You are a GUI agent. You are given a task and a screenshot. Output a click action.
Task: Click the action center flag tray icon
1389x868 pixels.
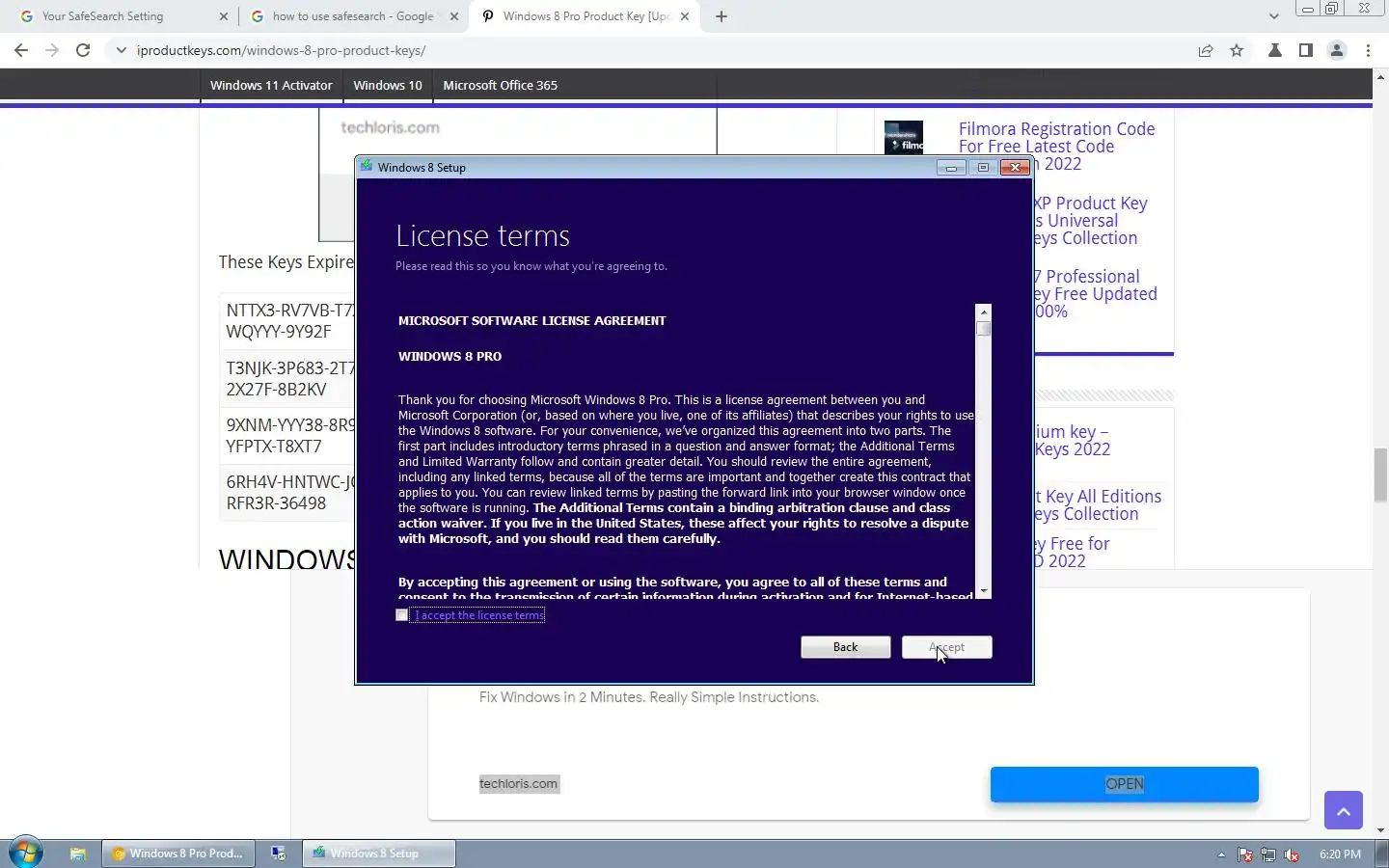(1245, 854)
